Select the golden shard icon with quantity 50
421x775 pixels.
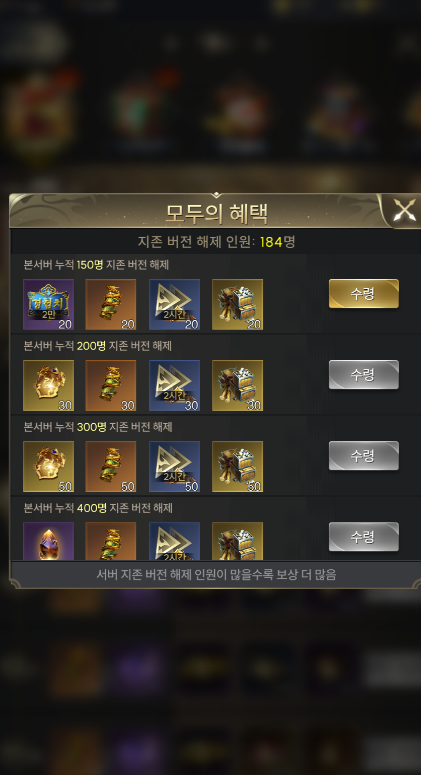[48, 467]
